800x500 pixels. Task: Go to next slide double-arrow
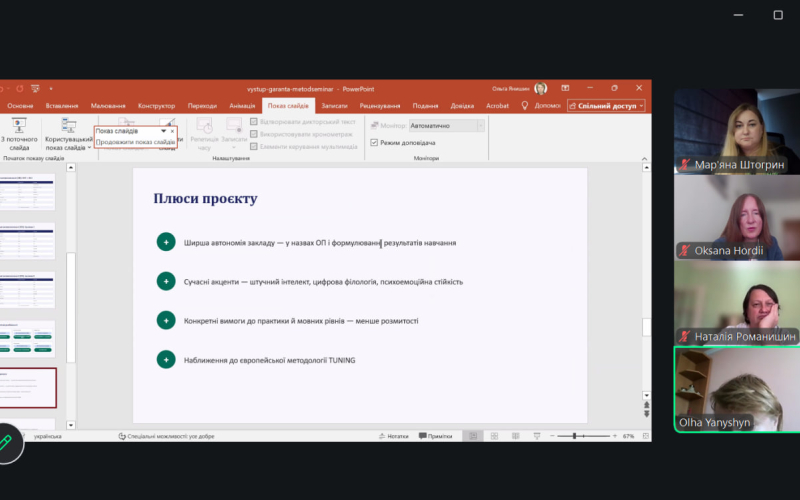pyautogui.click(x=646, y=413)
